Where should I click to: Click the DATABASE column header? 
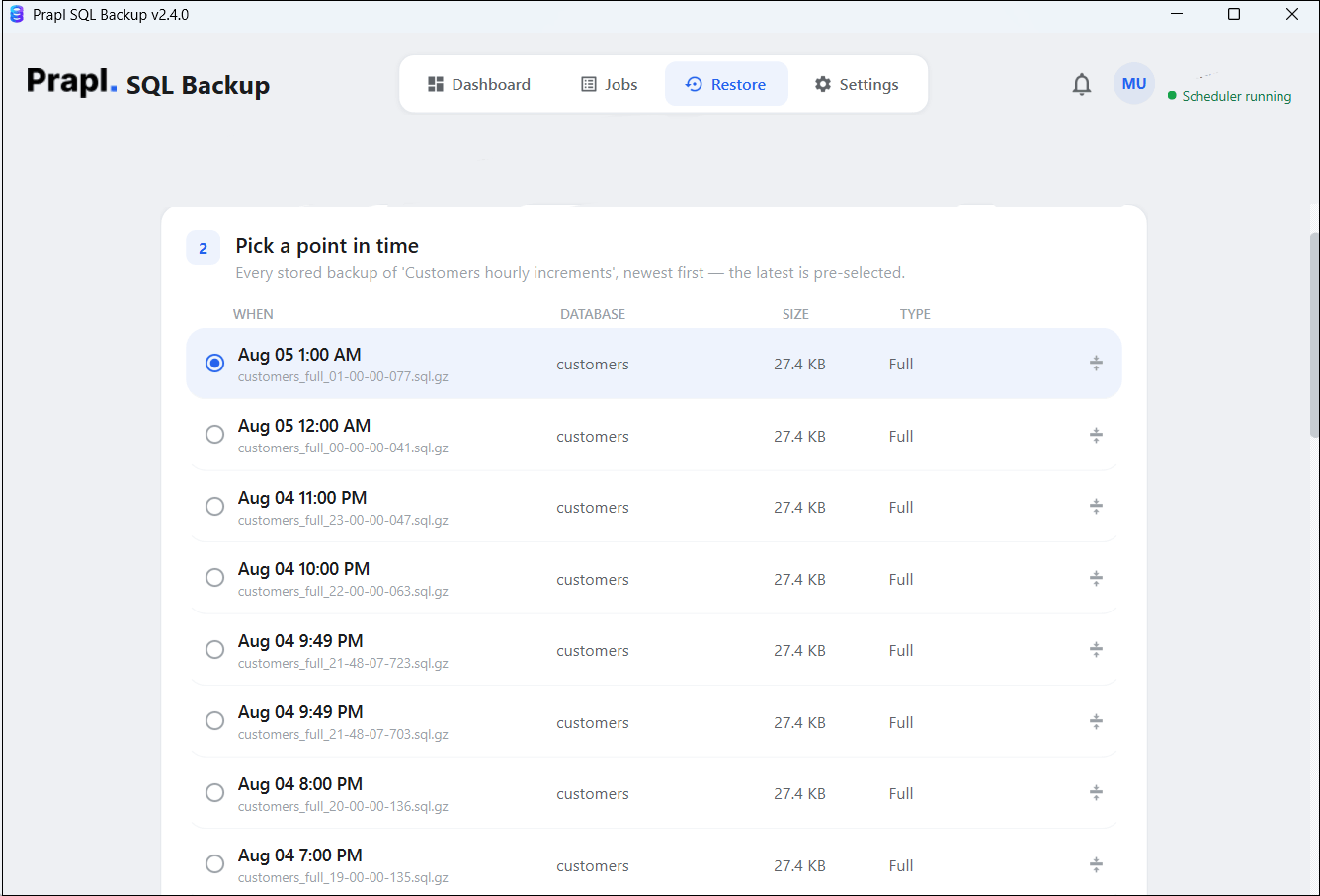pos(593,314)
